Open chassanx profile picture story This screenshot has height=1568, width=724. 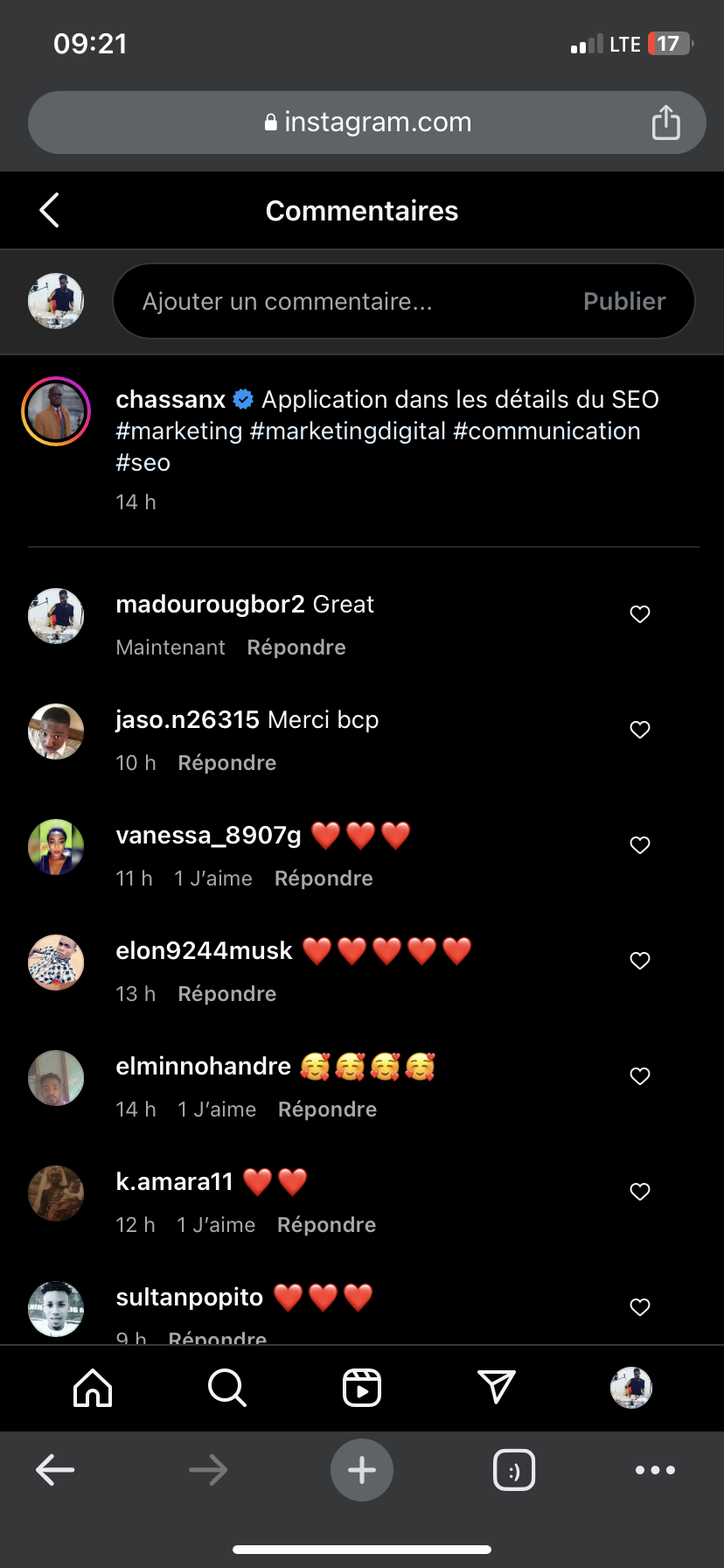(x=56, y=411)
